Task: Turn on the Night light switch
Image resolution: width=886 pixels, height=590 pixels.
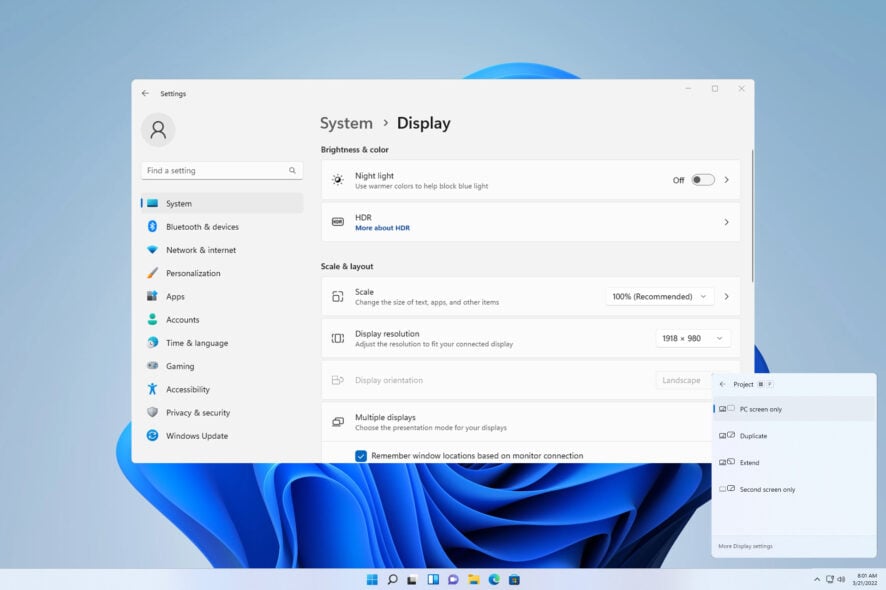Action: point(703,180)
